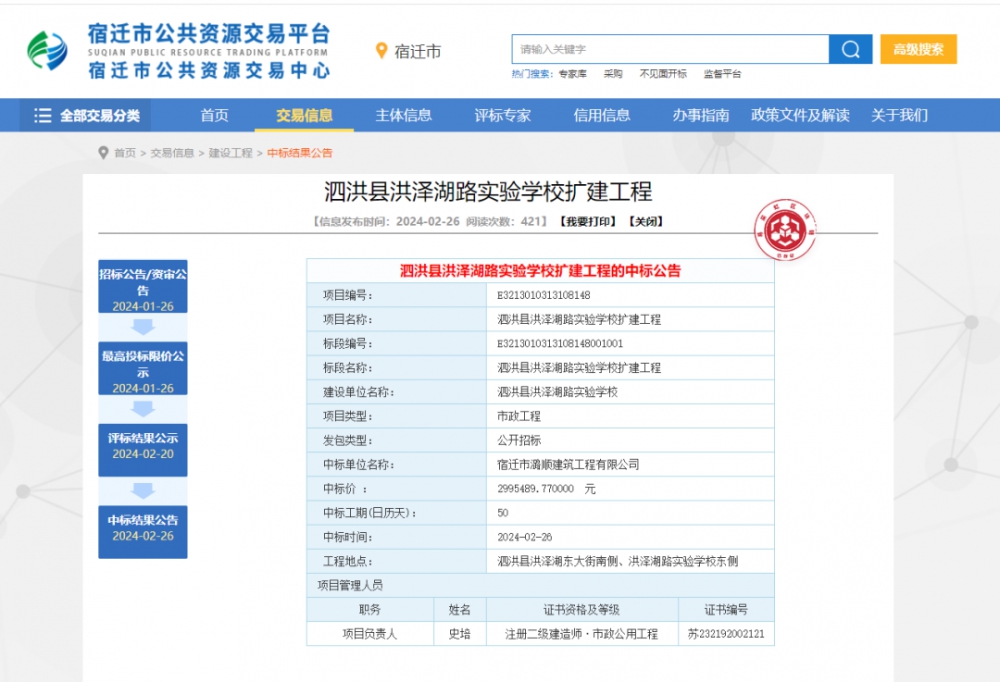
Task: Click contract type value 公开招标
Action: [x=518, y=441]
